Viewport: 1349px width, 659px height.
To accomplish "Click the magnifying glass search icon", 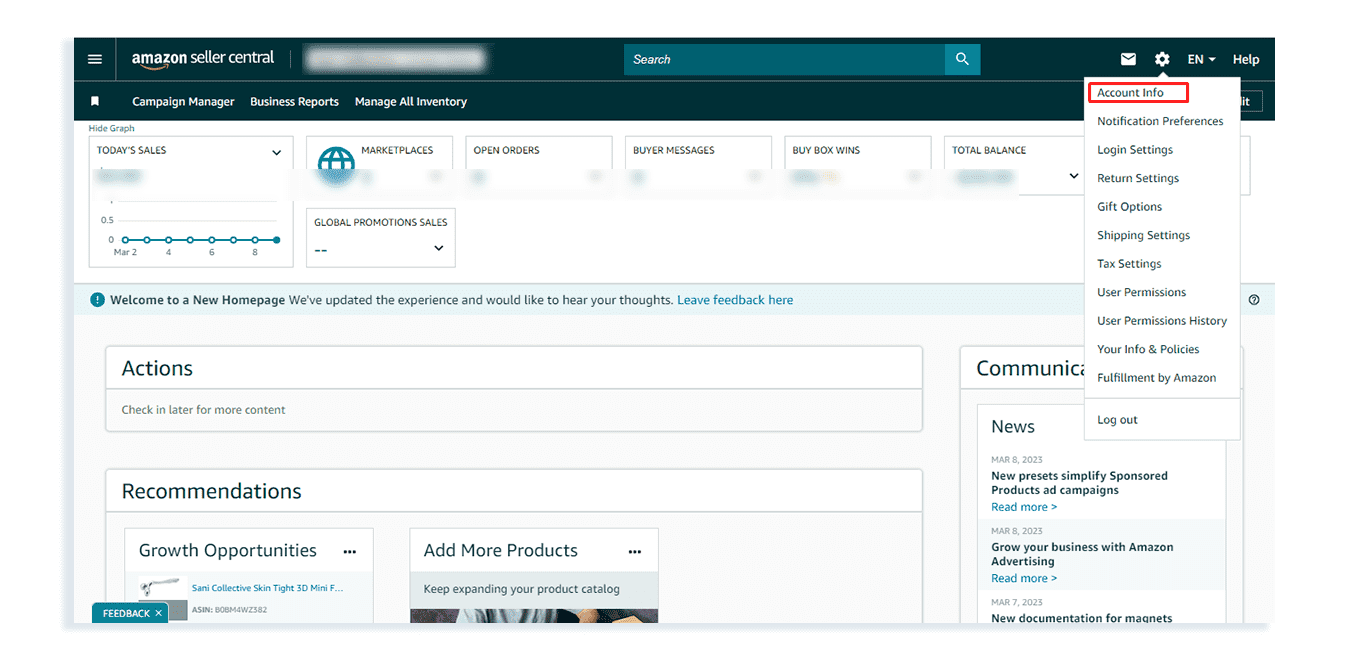I will [x=961, y=59].
